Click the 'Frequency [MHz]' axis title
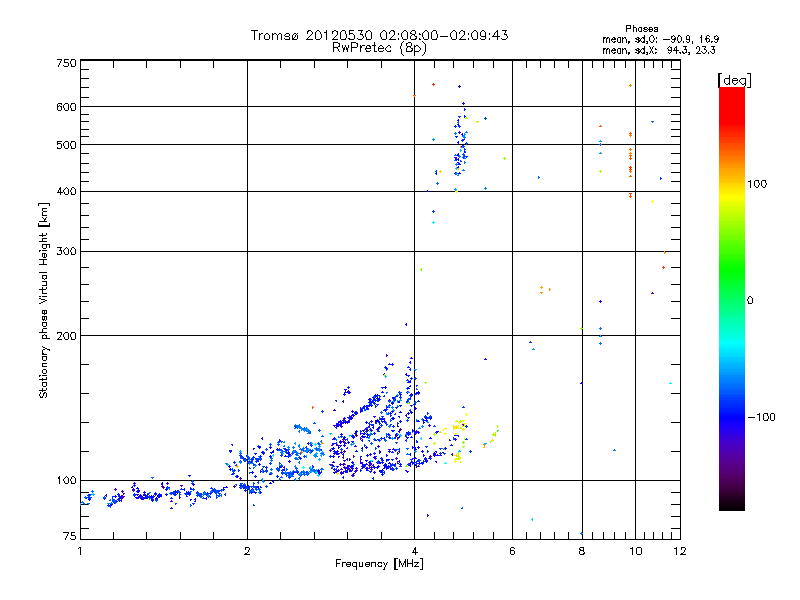800x600 pixels. (x=379, y=564)
